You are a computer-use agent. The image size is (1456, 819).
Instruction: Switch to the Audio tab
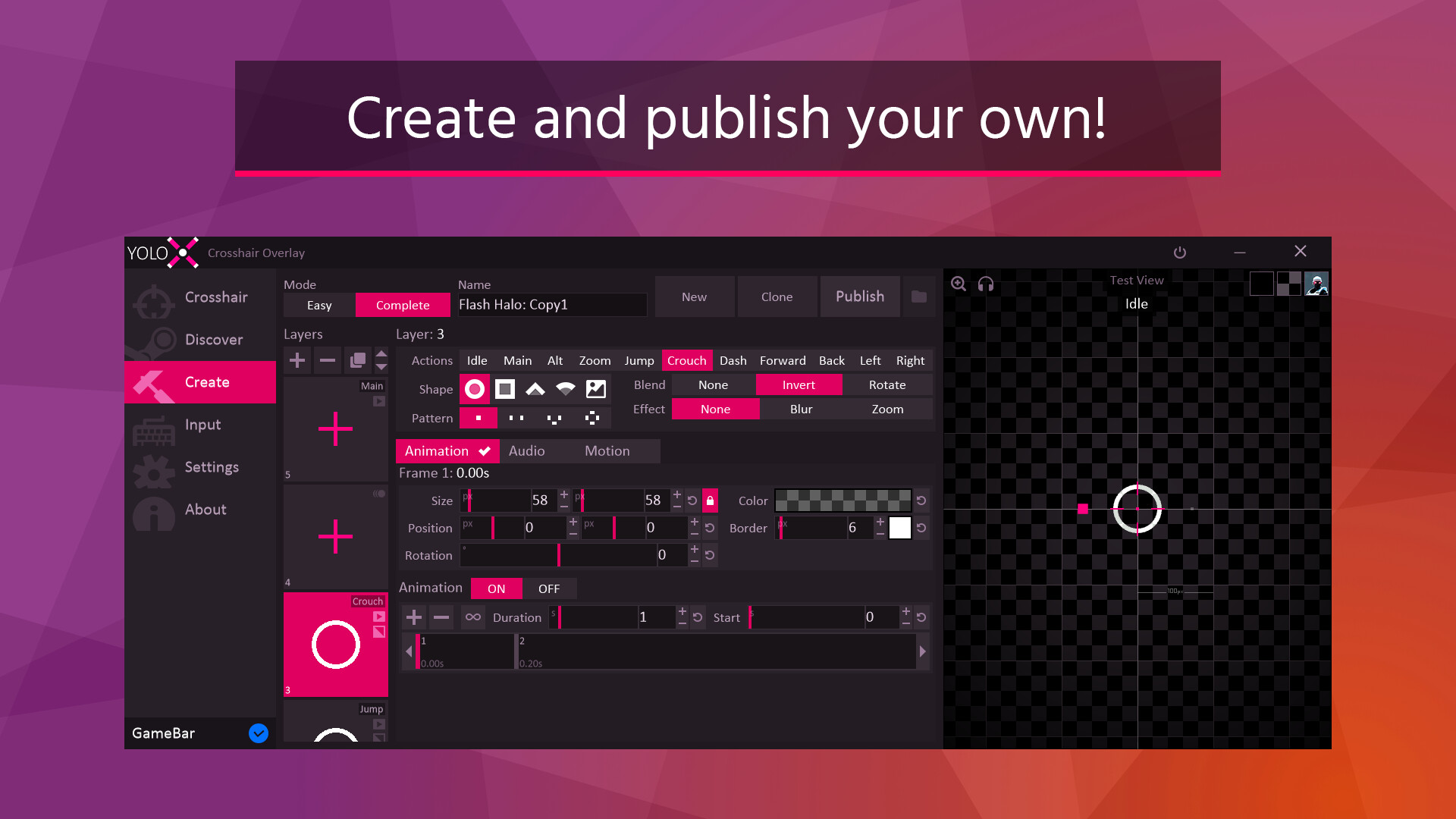click(x=527, y=450)
